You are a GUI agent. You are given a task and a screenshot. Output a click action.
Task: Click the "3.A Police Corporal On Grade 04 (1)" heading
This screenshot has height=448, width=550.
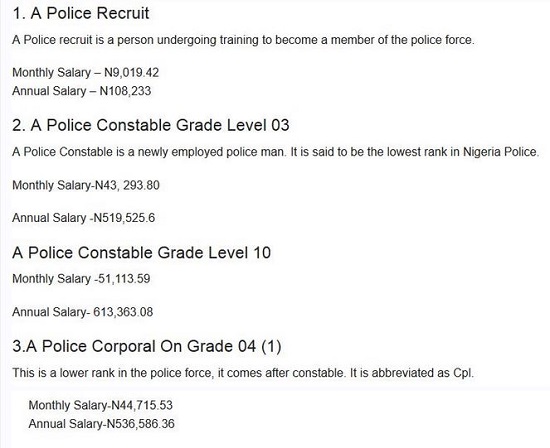[x=147, y=347]
